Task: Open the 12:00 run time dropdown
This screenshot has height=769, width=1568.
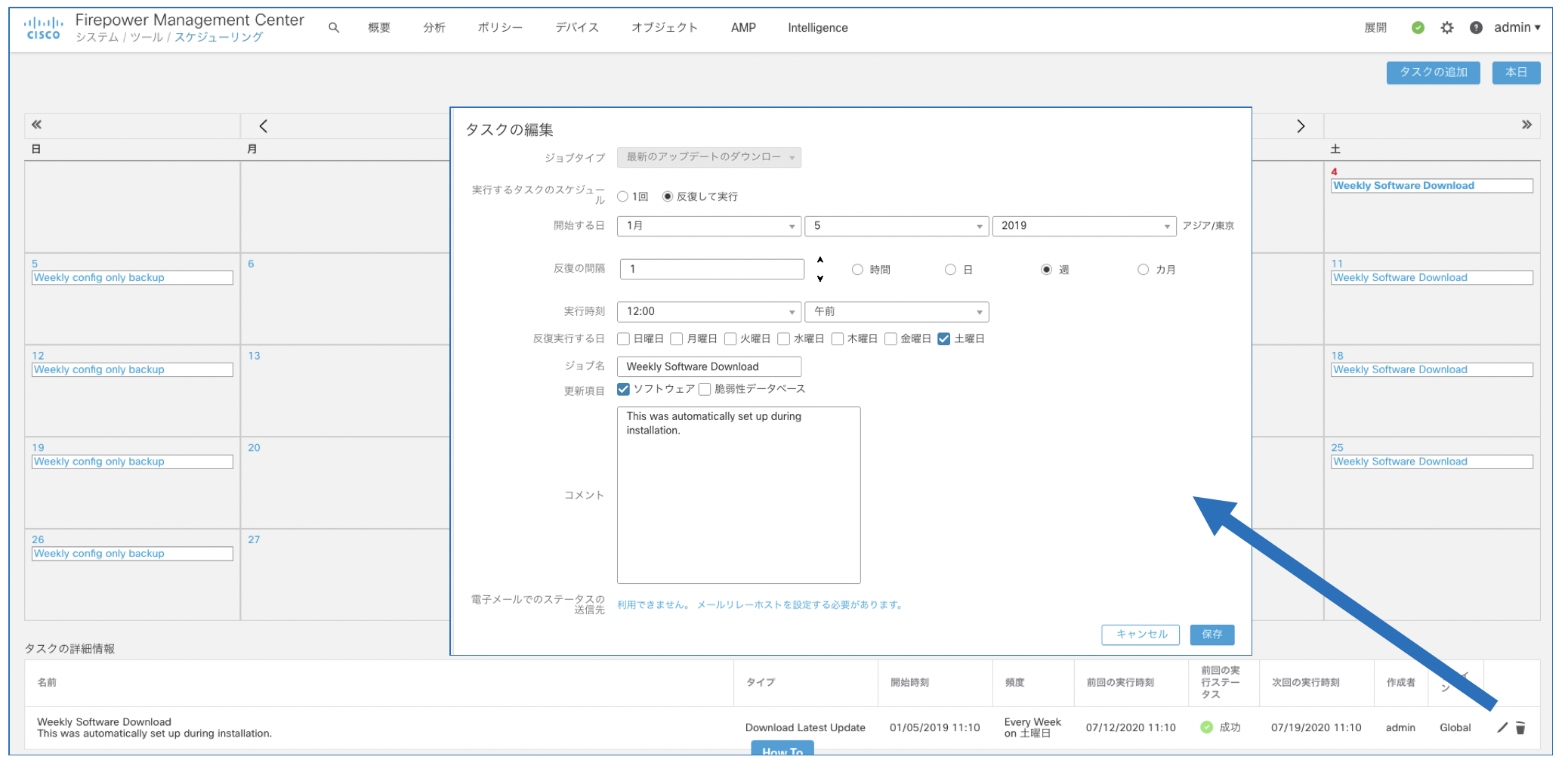Action: (x=708, y=311)
